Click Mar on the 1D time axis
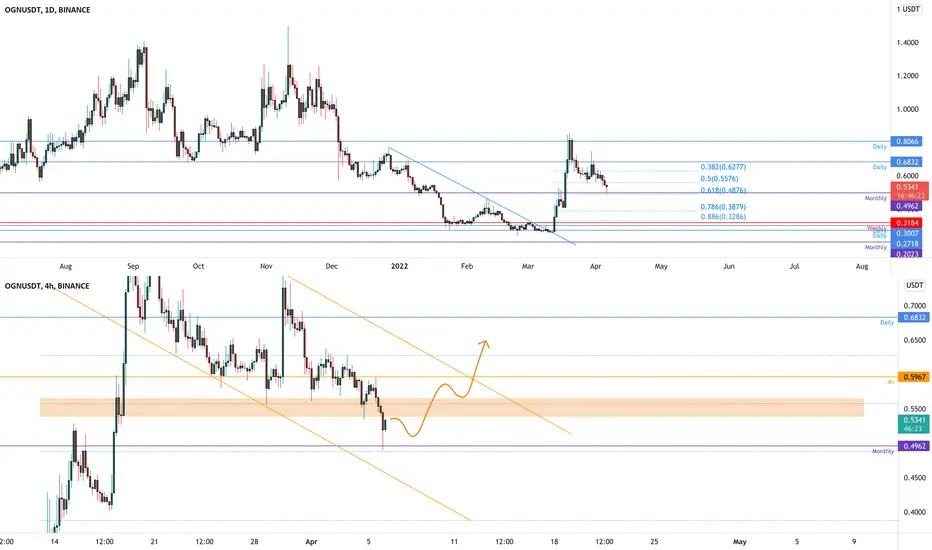The width and height of the screenshot is (932, 550). click(x=528, y=266)
